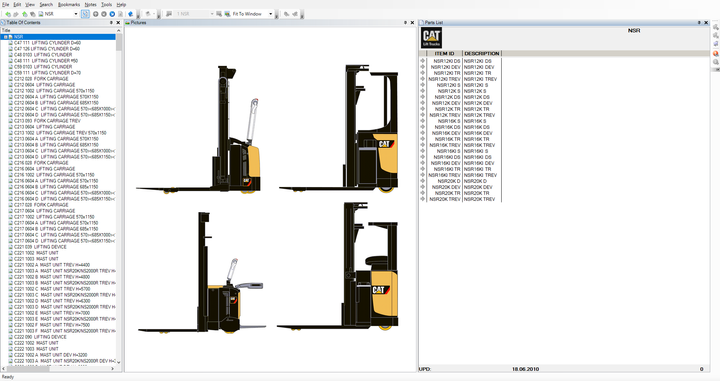Select C221 1002 MAST UNIT entry

[x=36, y=253]
